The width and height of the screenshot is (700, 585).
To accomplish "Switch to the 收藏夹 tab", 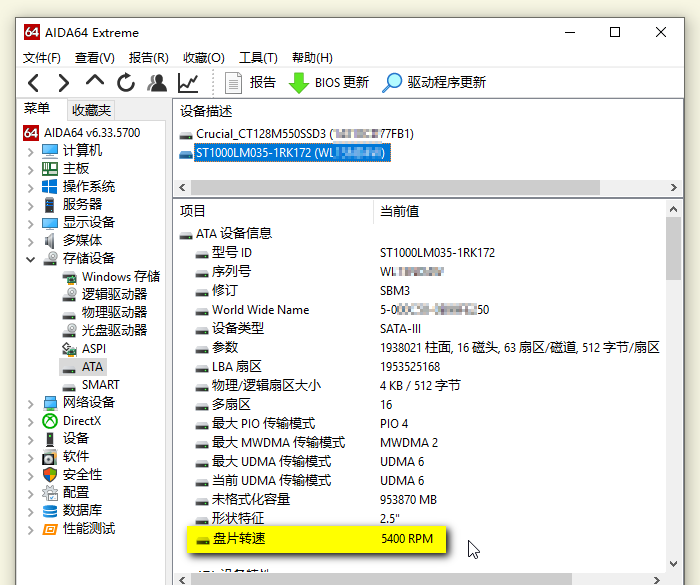I will click(91, 110).
